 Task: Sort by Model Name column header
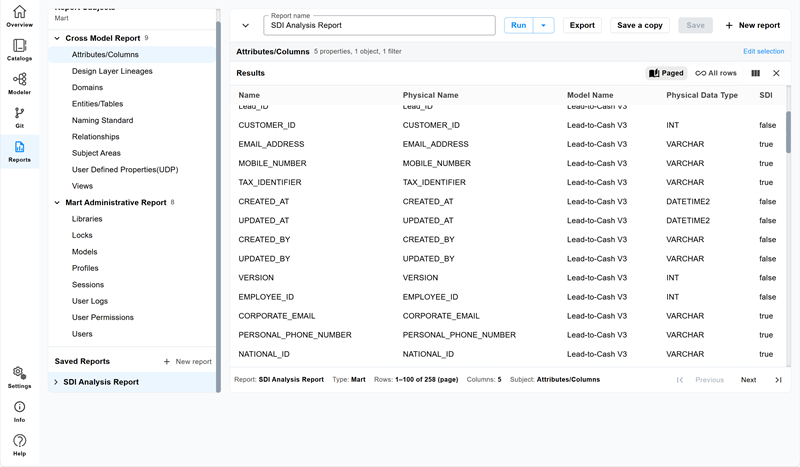[x=590, y=95]
